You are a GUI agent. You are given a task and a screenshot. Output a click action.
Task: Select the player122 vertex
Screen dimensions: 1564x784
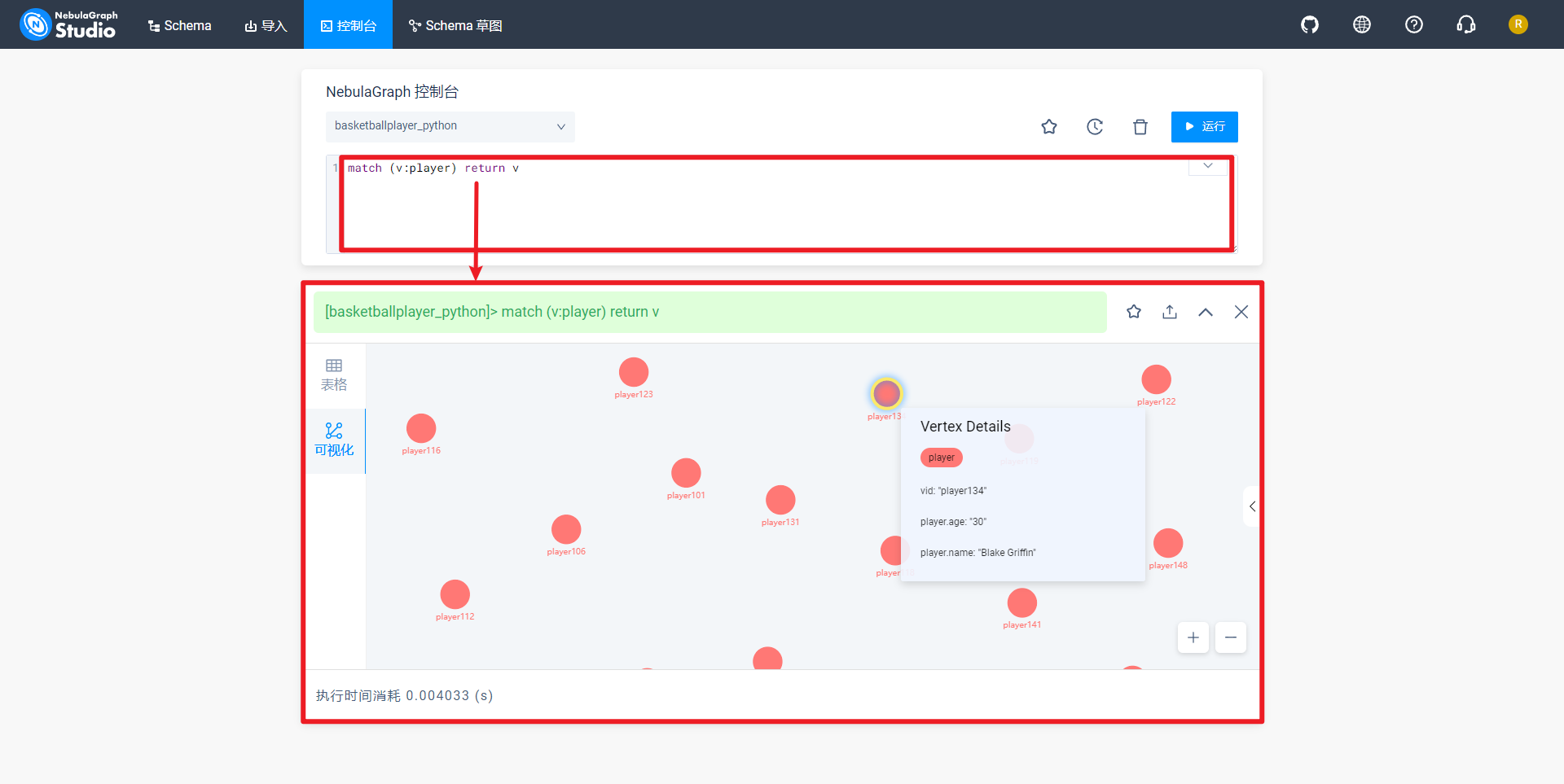click(x=1156, y=379)
